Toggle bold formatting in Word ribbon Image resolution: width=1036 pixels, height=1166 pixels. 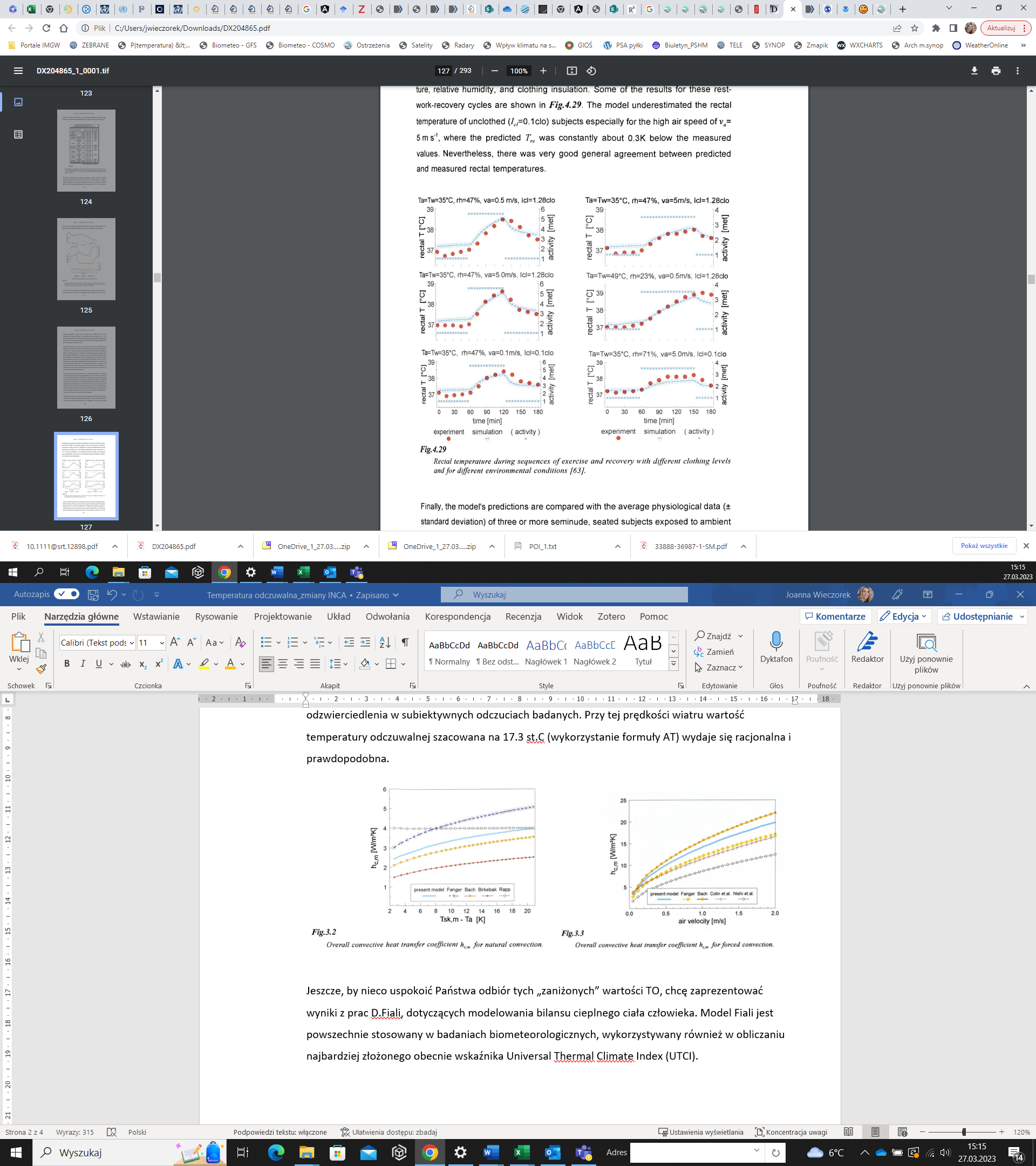pos(67,663)
